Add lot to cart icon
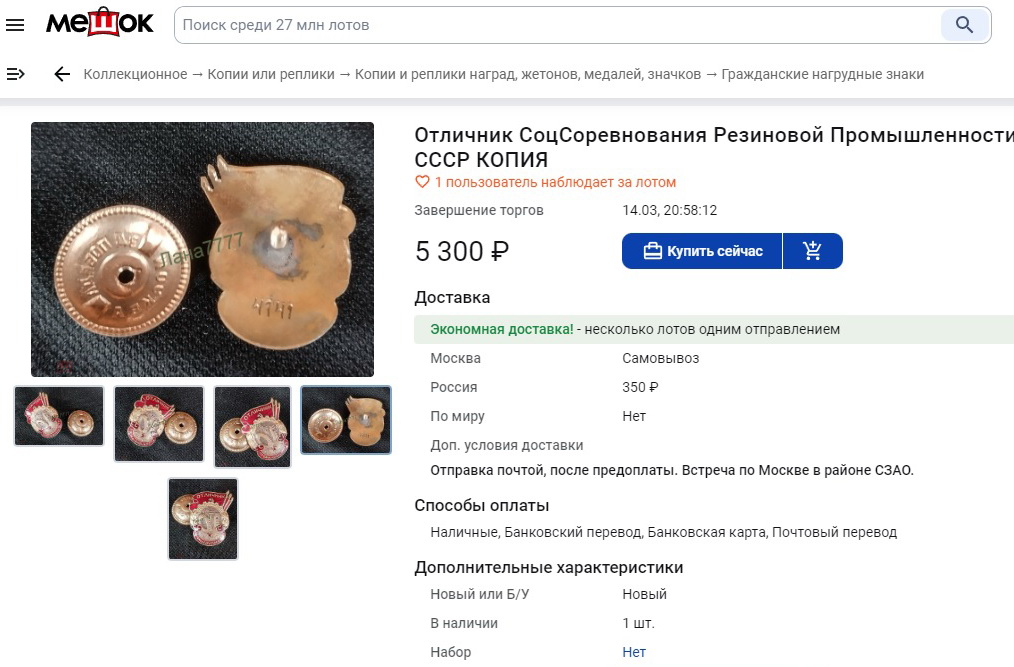The image size is (1014, 667). 812,251
